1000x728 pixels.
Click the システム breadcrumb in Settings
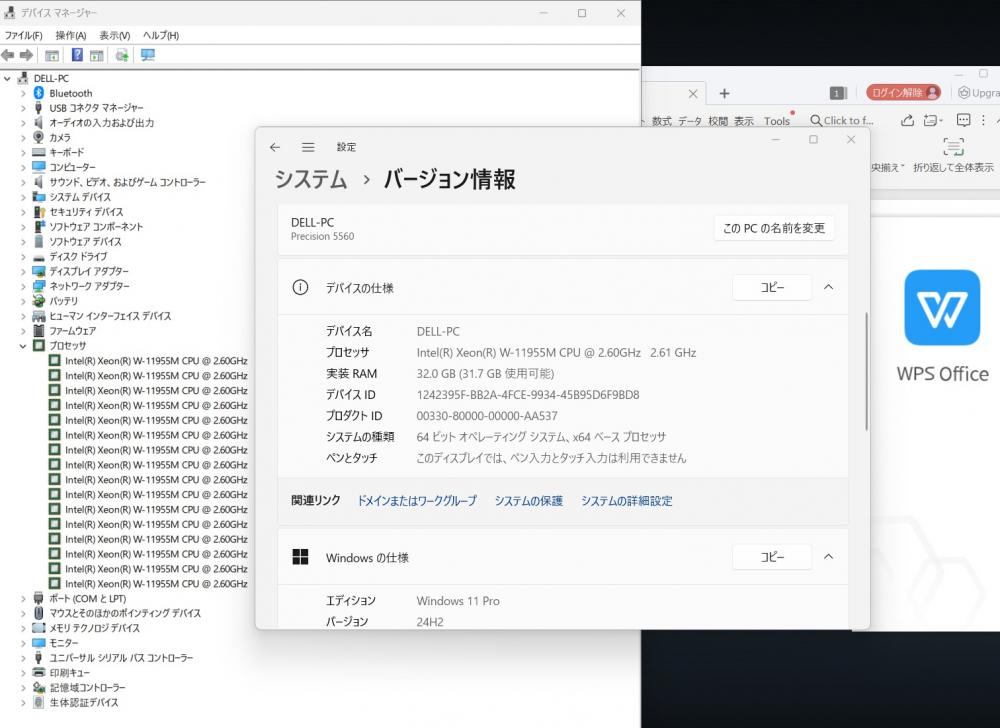point(311,179)
